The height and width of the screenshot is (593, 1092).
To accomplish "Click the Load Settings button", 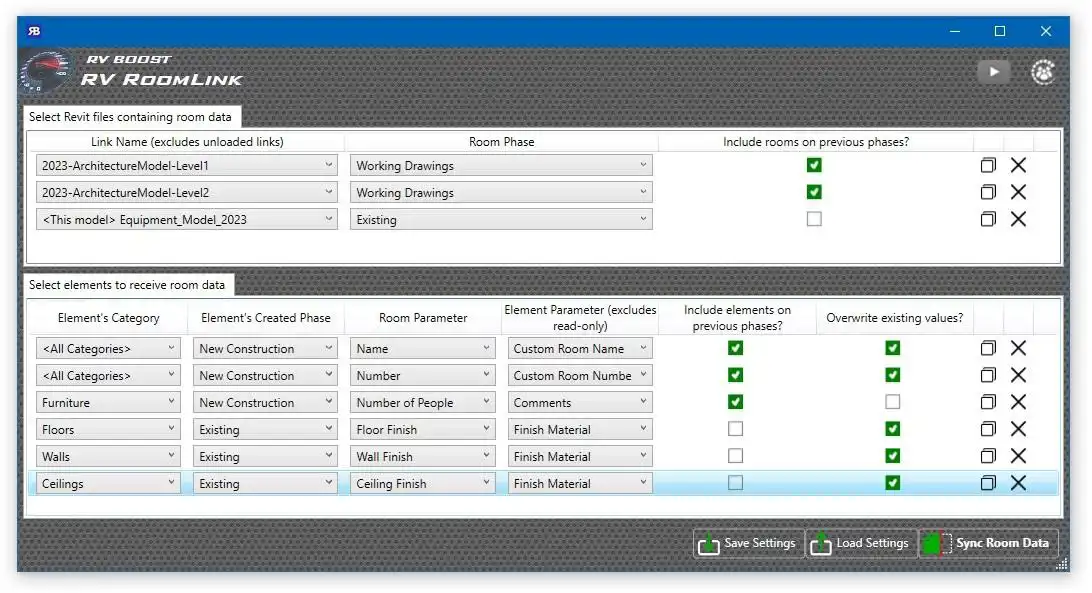I will coord(861,544).
